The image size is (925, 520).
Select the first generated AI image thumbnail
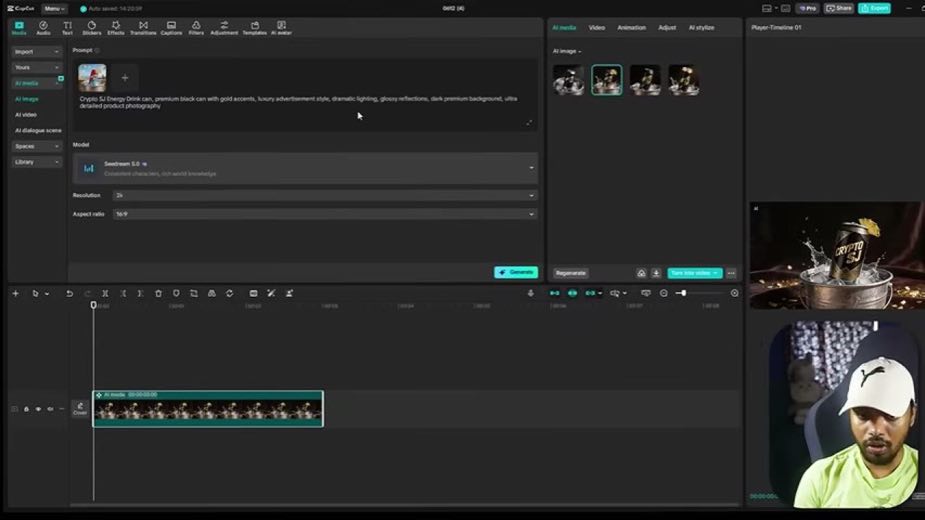(568, 80)
